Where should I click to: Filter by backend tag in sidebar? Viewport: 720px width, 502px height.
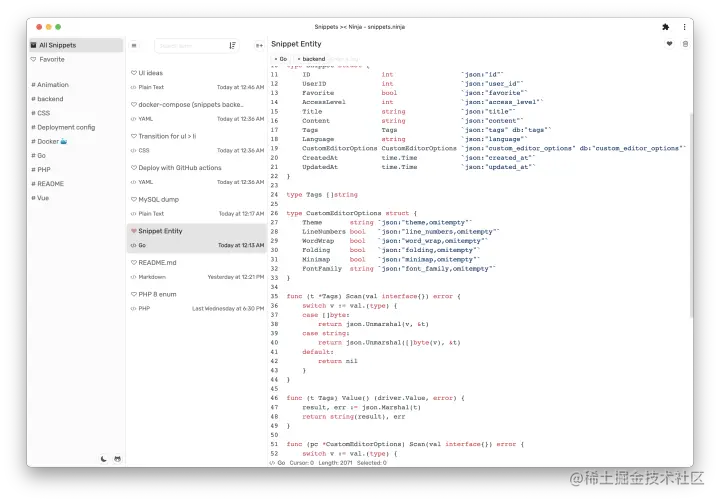(x=47, y=99)
